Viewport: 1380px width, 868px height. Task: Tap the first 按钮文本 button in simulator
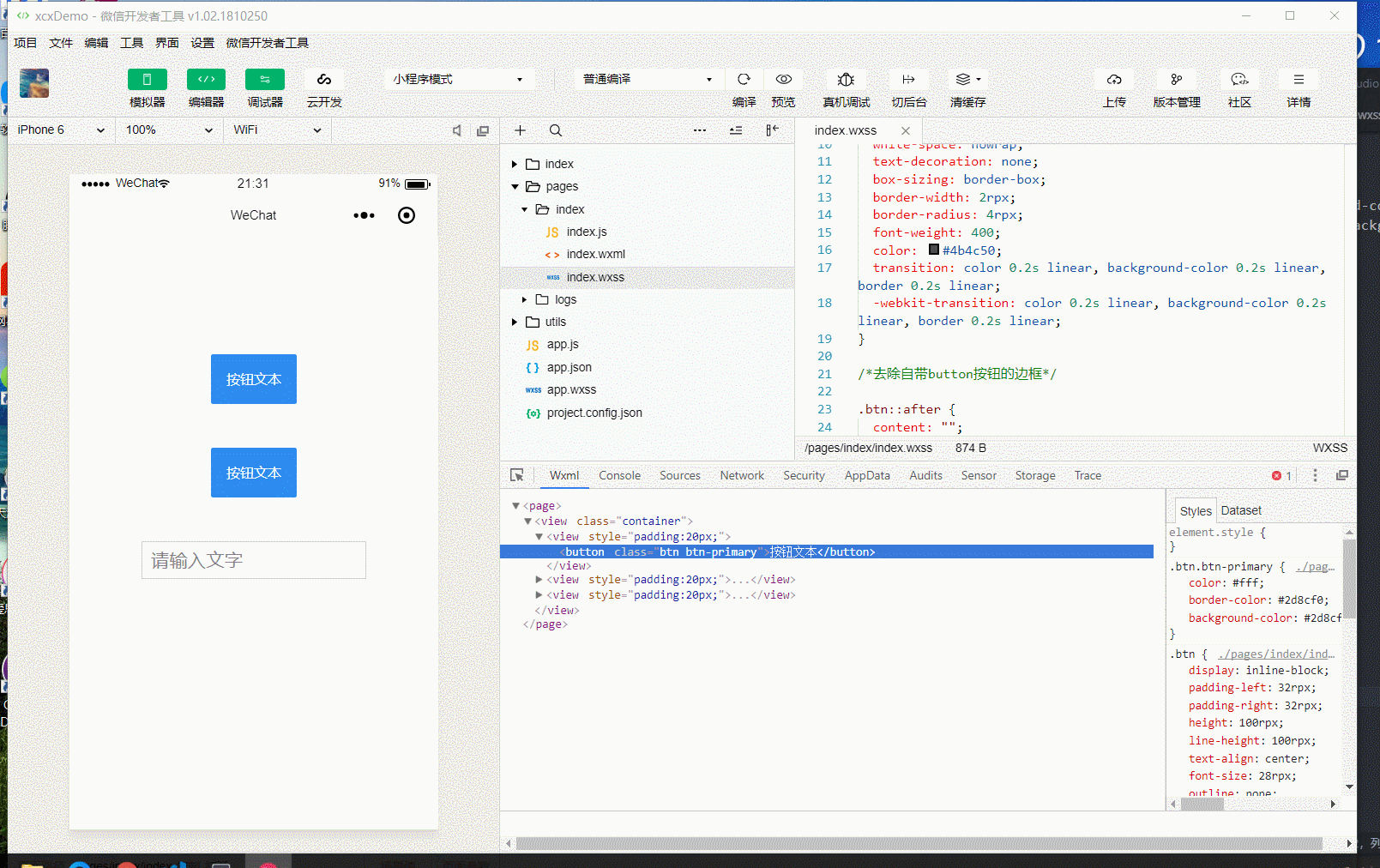254,379
